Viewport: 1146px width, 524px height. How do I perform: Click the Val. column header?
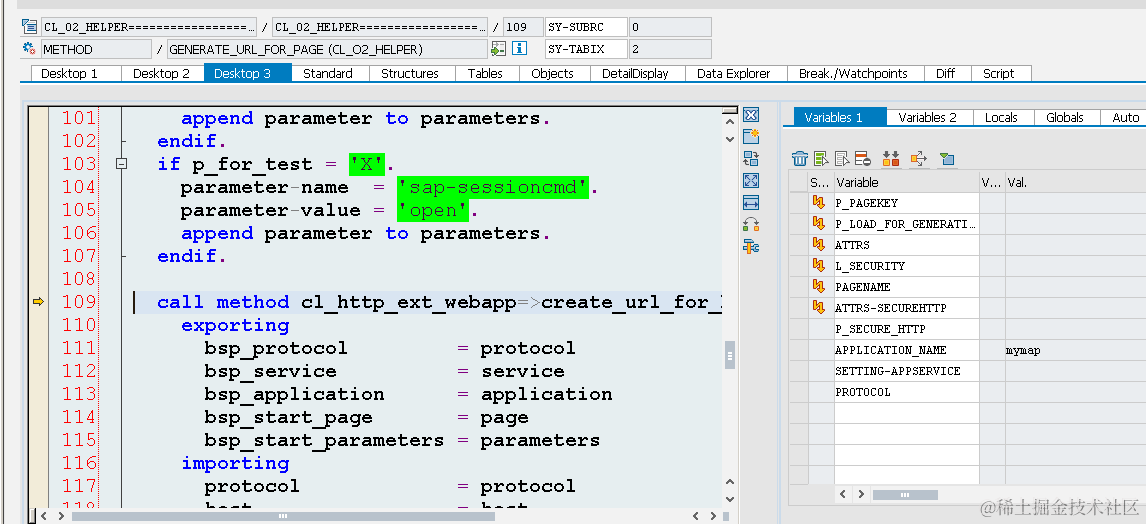[x=1074, y=182]
